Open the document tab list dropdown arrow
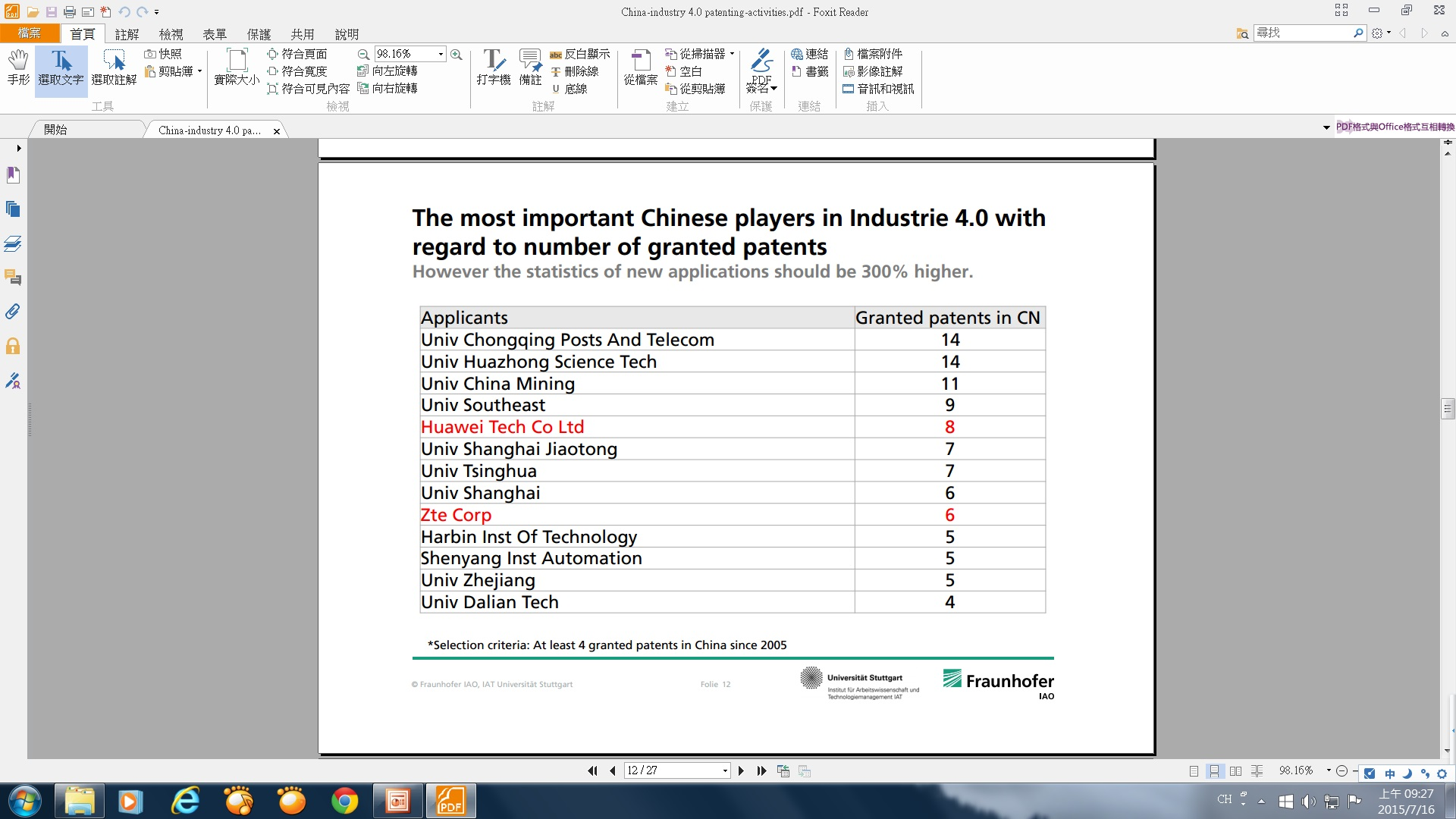Image resolution: width=1456 pixels, height=819 pixels. [x=1326, y=127]
